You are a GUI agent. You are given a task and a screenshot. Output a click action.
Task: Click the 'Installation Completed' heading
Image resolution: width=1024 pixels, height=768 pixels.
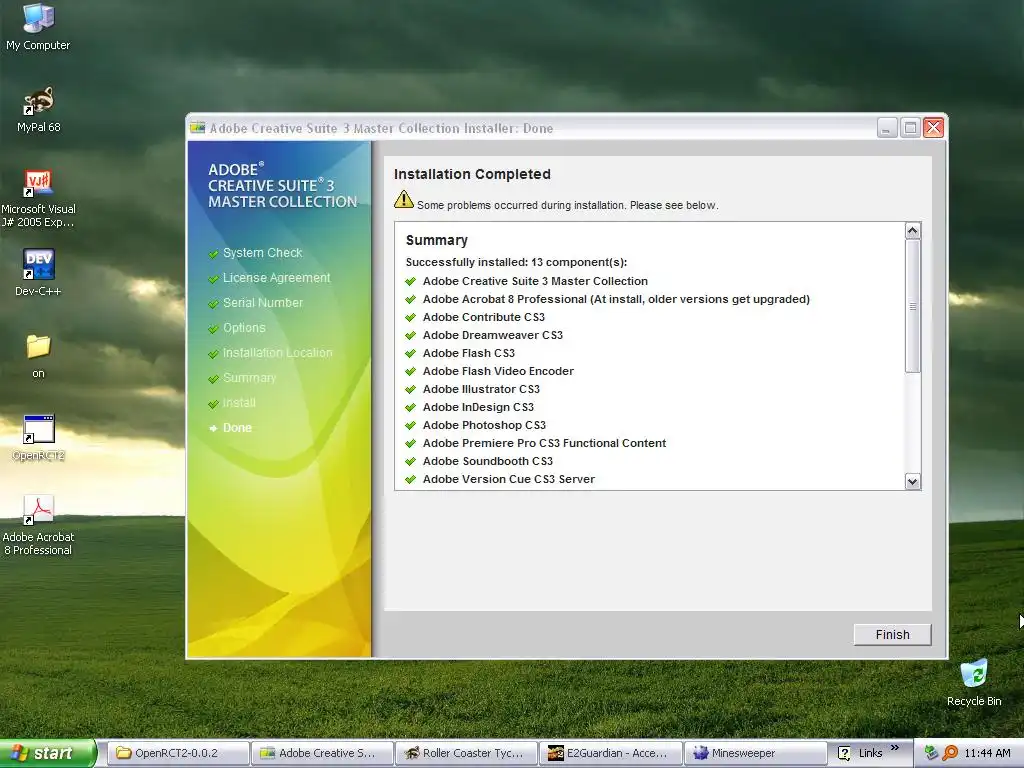point(472,174)
